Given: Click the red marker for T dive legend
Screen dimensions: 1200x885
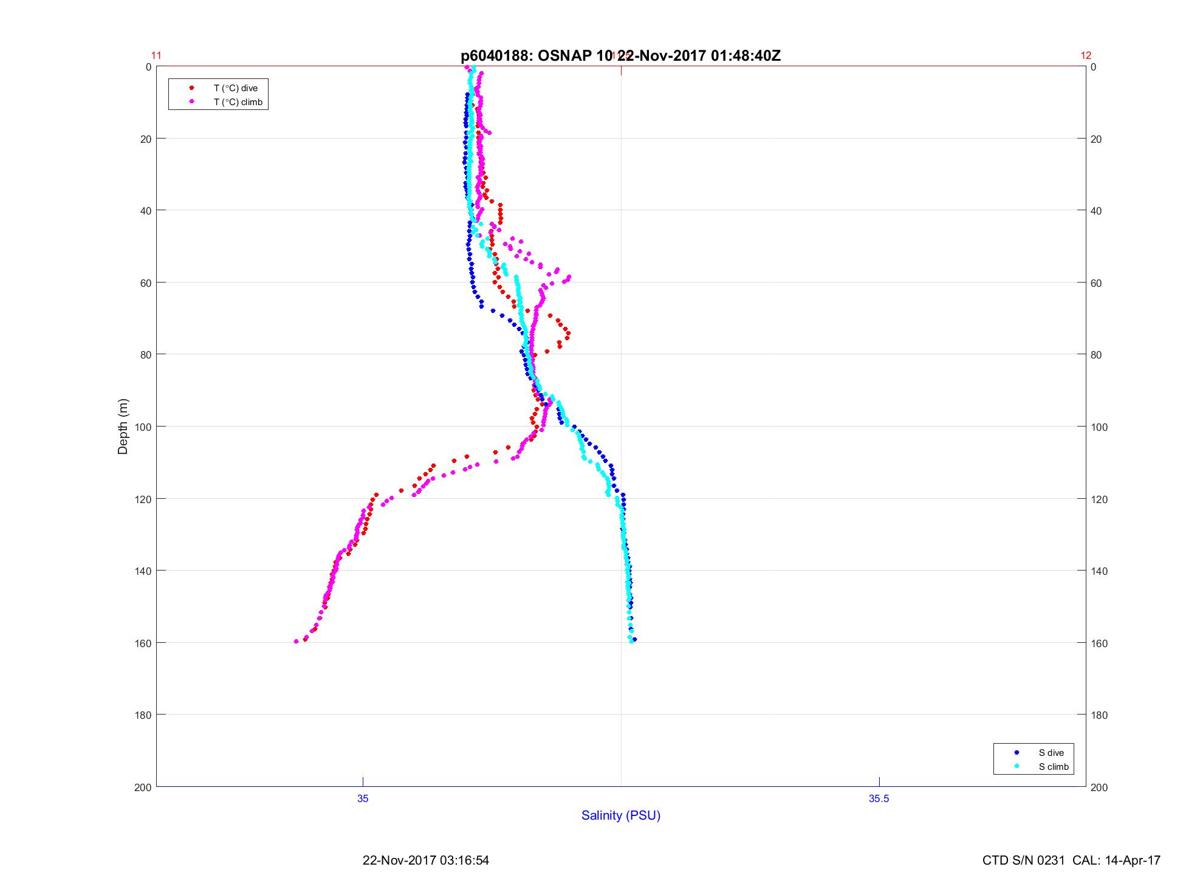Looking at the screenshot, I should 191,88.
